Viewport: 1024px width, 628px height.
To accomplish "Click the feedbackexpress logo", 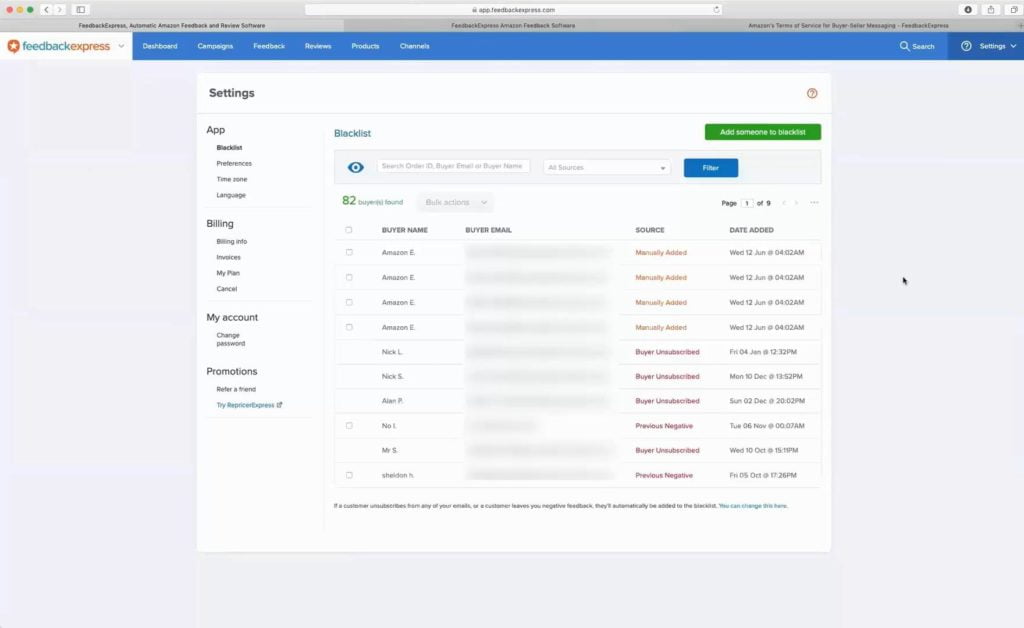I will click(x=59, y=46).
